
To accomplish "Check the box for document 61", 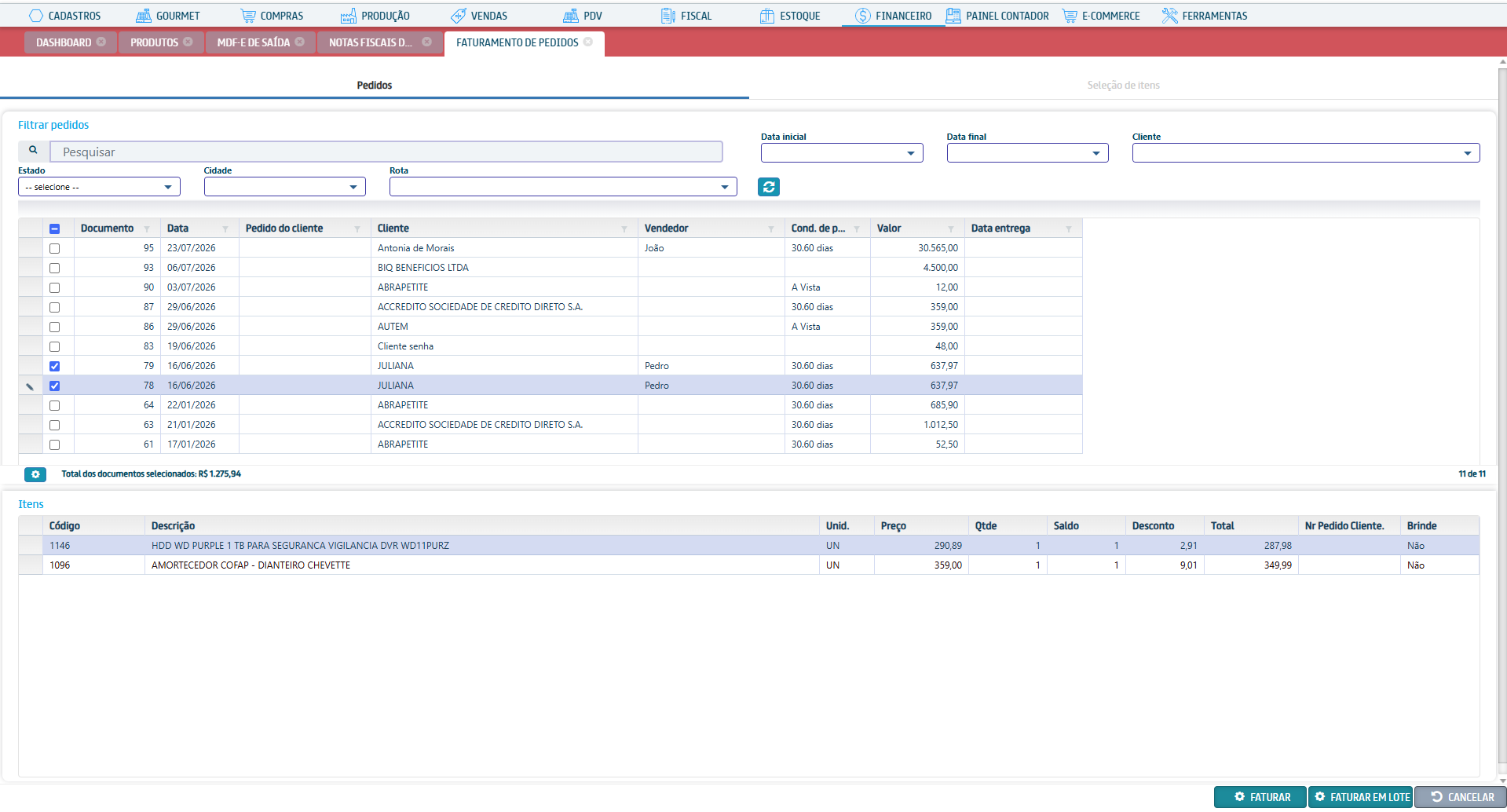I will [54, 444].
